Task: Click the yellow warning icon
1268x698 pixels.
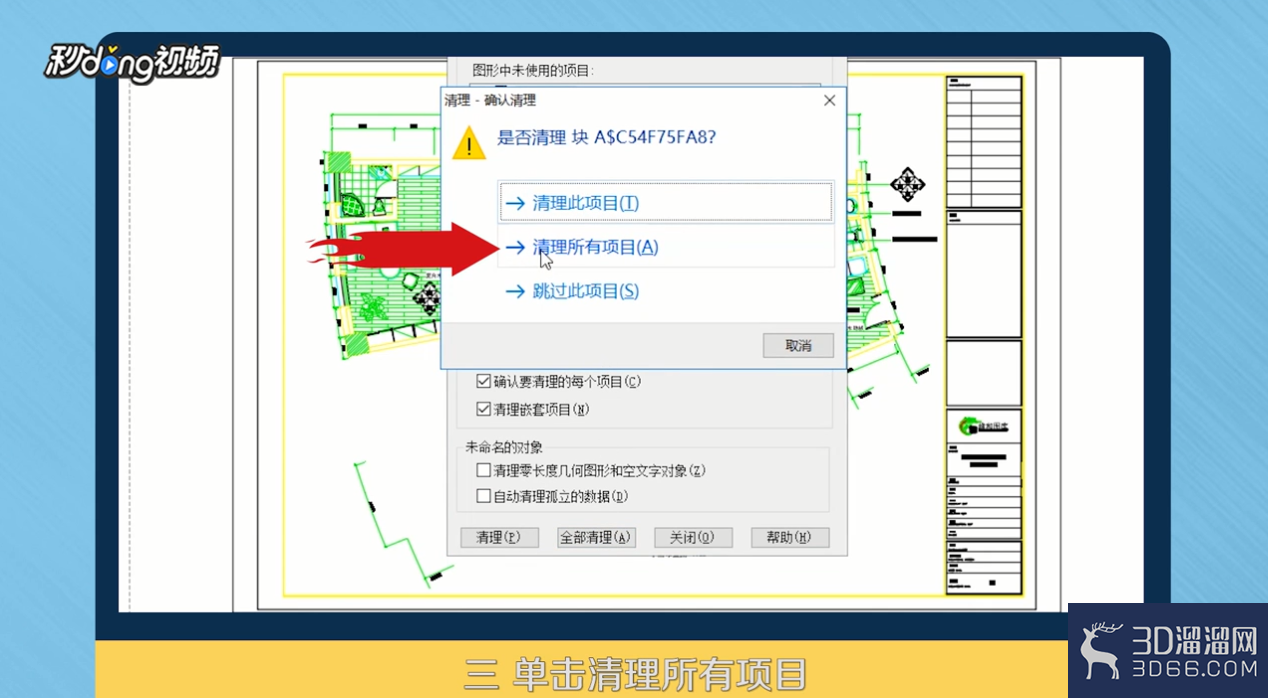Action: tap(469, 143)
